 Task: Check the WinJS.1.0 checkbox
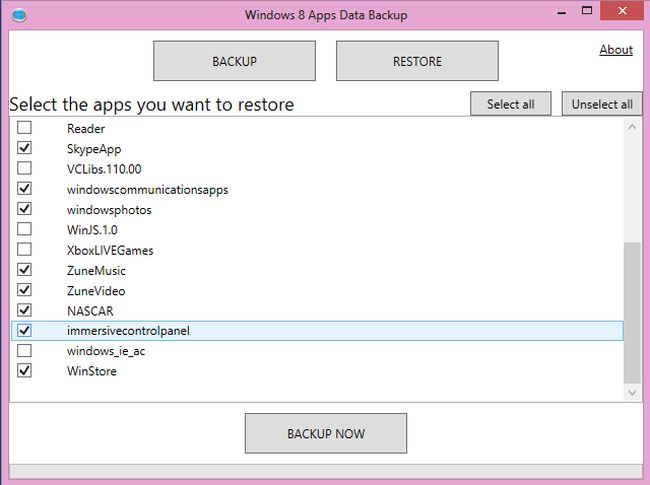click(24, 229)
